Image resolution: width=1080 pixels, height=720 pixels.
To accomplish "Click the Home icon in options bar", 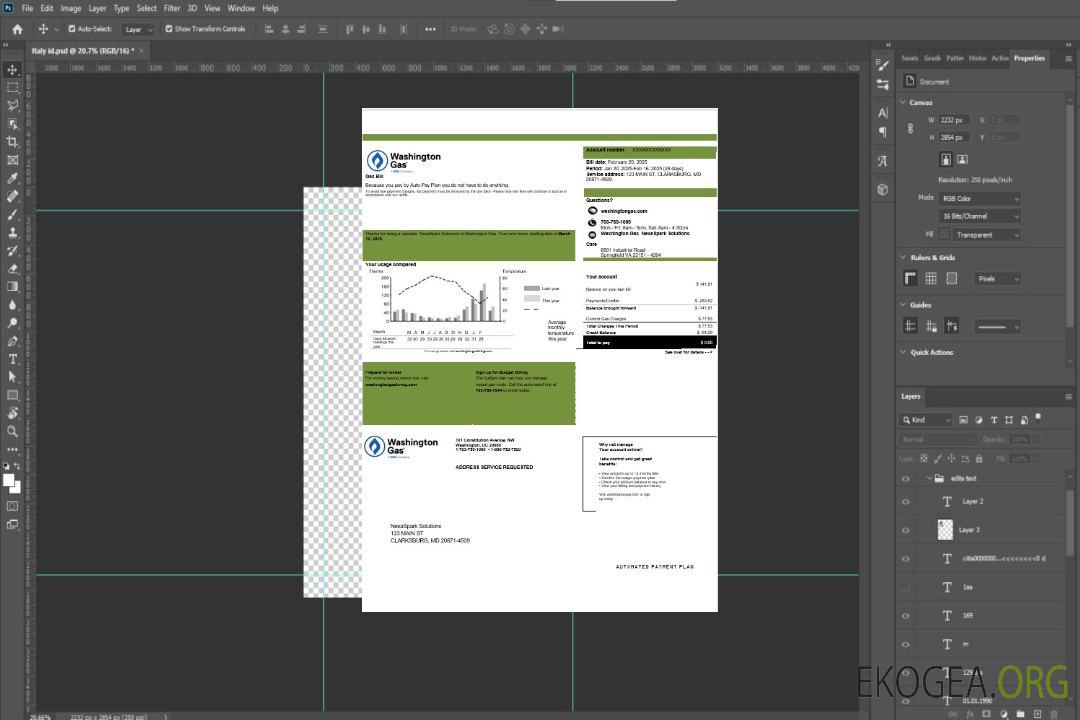I will pos(17,29).
